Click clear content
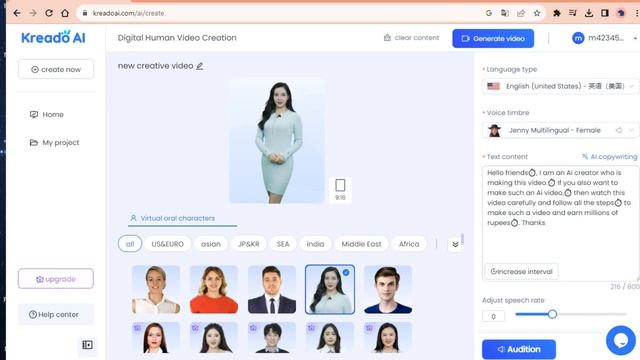This screenshot has height=360, width=640. 411,38
